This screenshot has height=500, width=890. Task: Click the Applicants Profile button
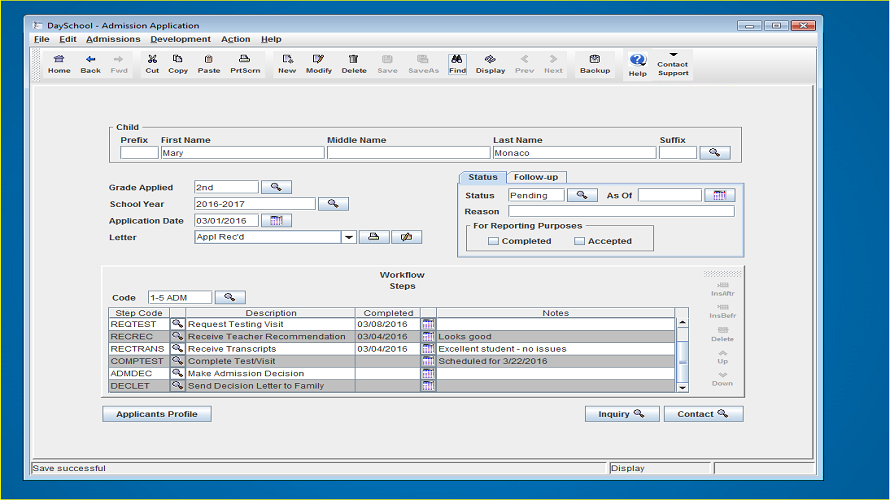[157, 414]
